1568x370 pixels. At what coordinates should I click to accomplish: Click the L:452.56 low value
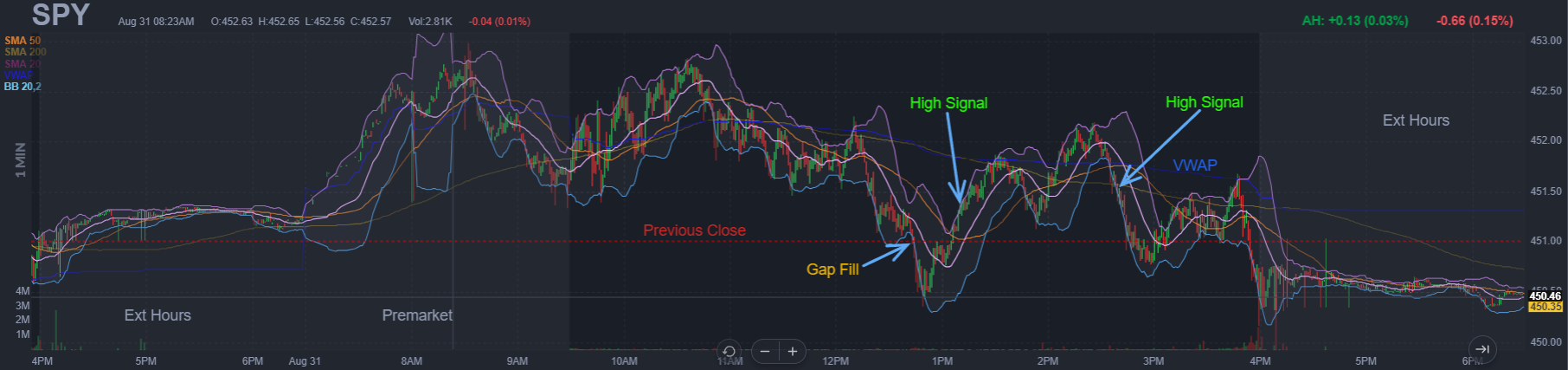tap(325, 22)
